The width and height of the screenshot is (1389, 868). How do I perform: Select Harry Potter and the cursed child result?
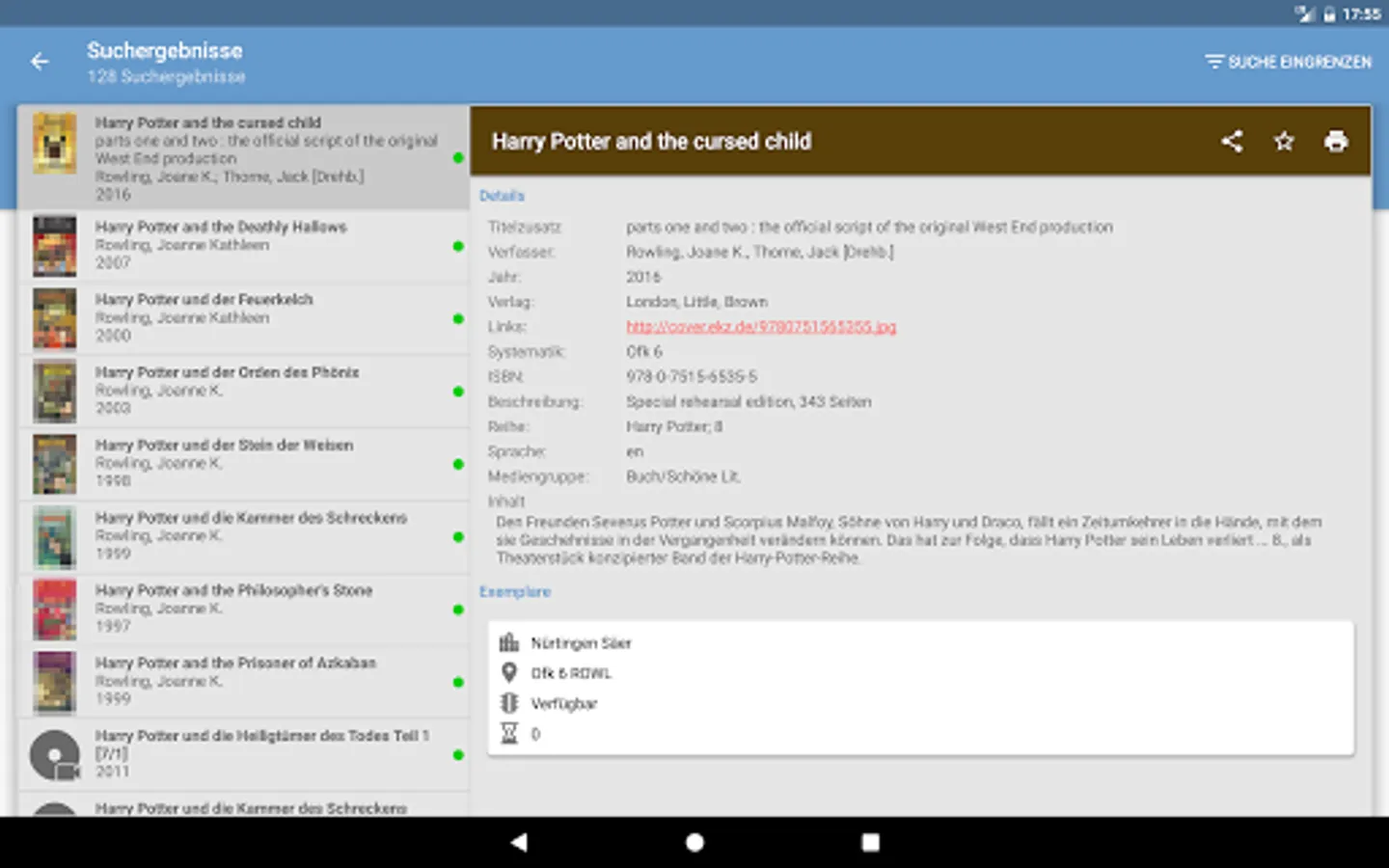click(x=243, y=157)
